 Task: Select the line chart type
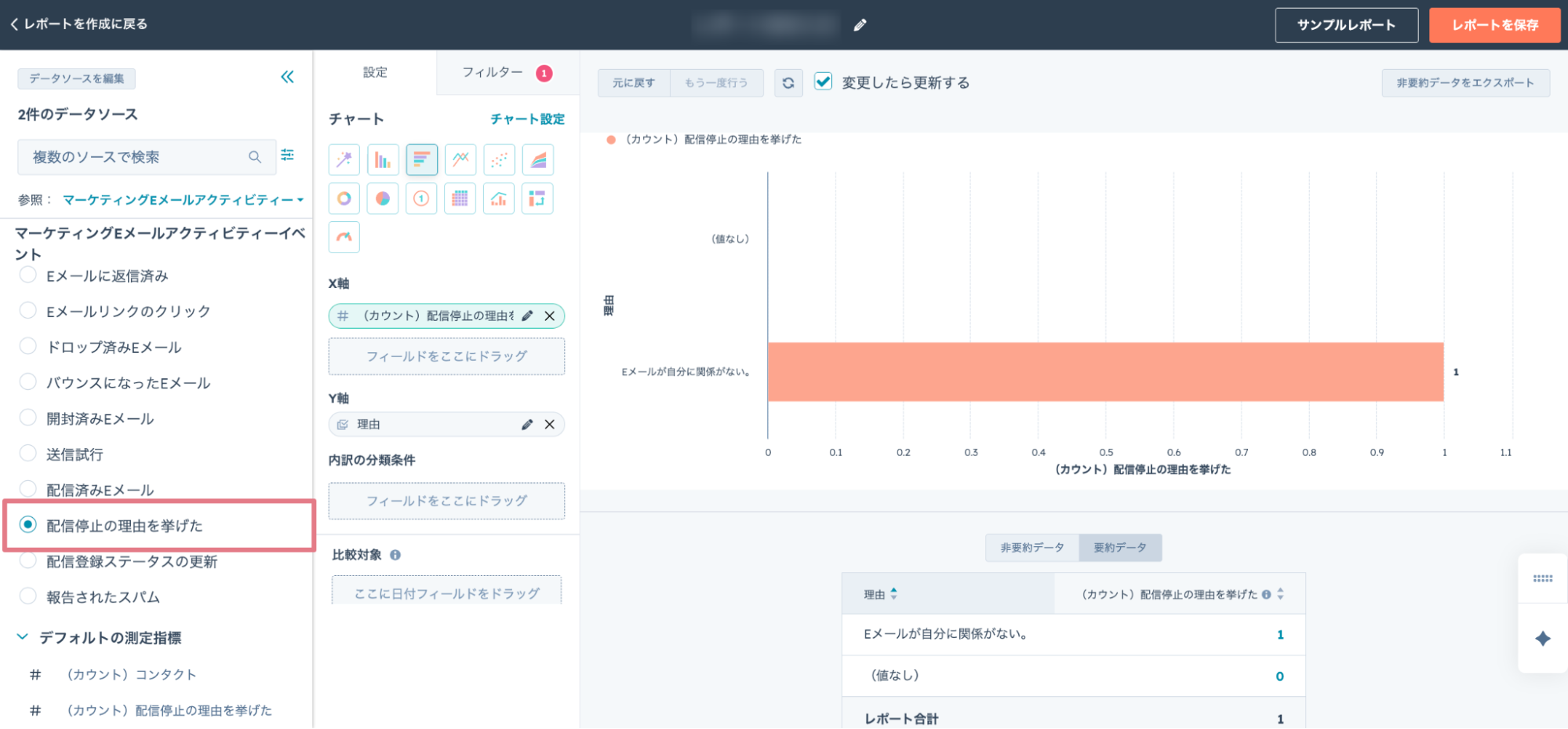460,160
